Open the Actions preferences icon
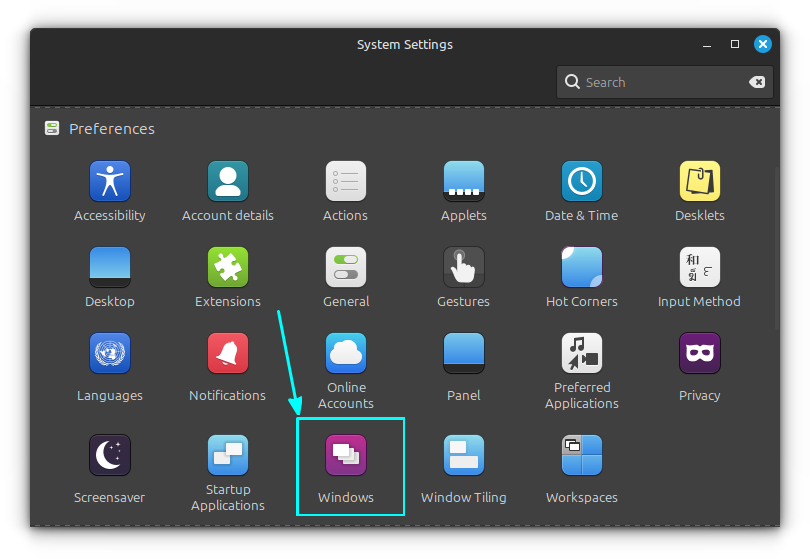The height and width of the screenshot is (559, 810). click(346, 182)
